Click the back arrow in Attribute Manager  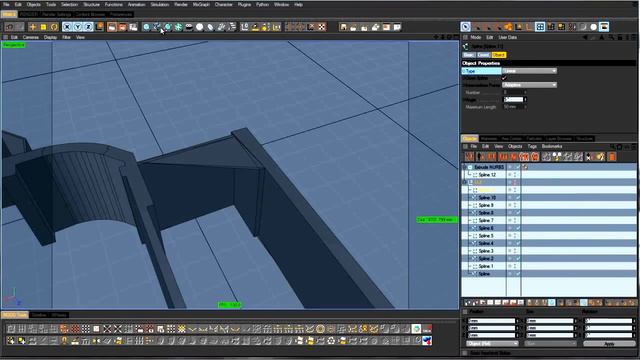click(x=585, y=37)
